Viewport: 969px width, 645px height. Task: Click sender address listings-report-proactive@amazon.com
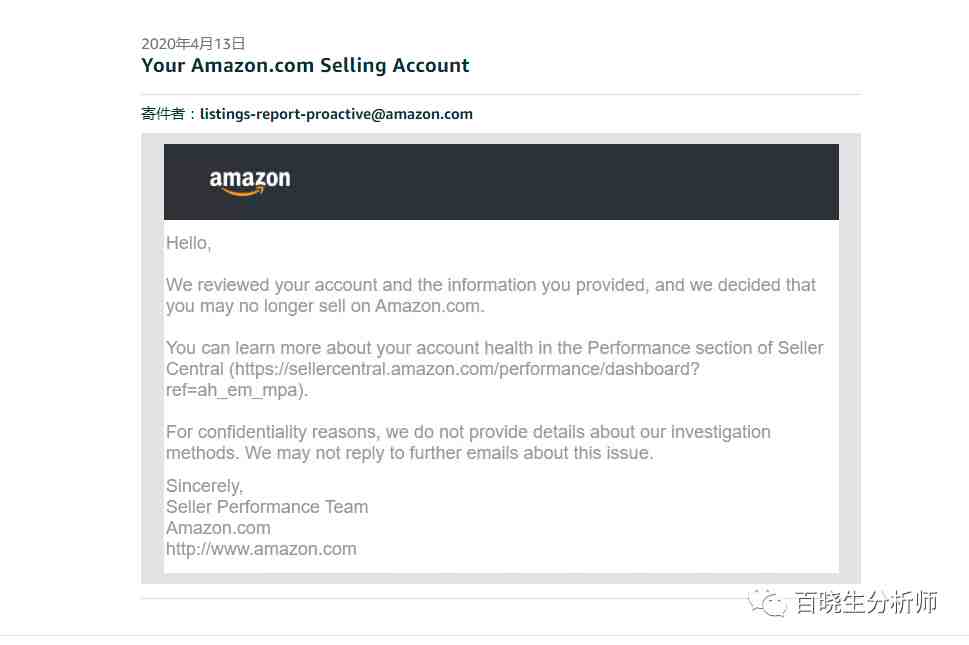tap(336, 114)
